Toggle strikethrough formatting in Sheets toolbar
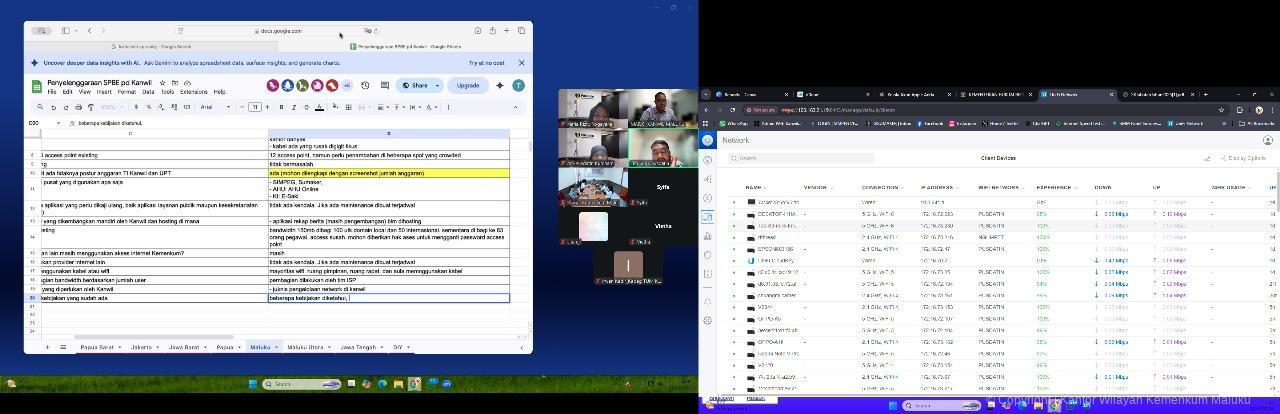The image size is (1280, 414). pyautogui.click(x=306, y=107)
